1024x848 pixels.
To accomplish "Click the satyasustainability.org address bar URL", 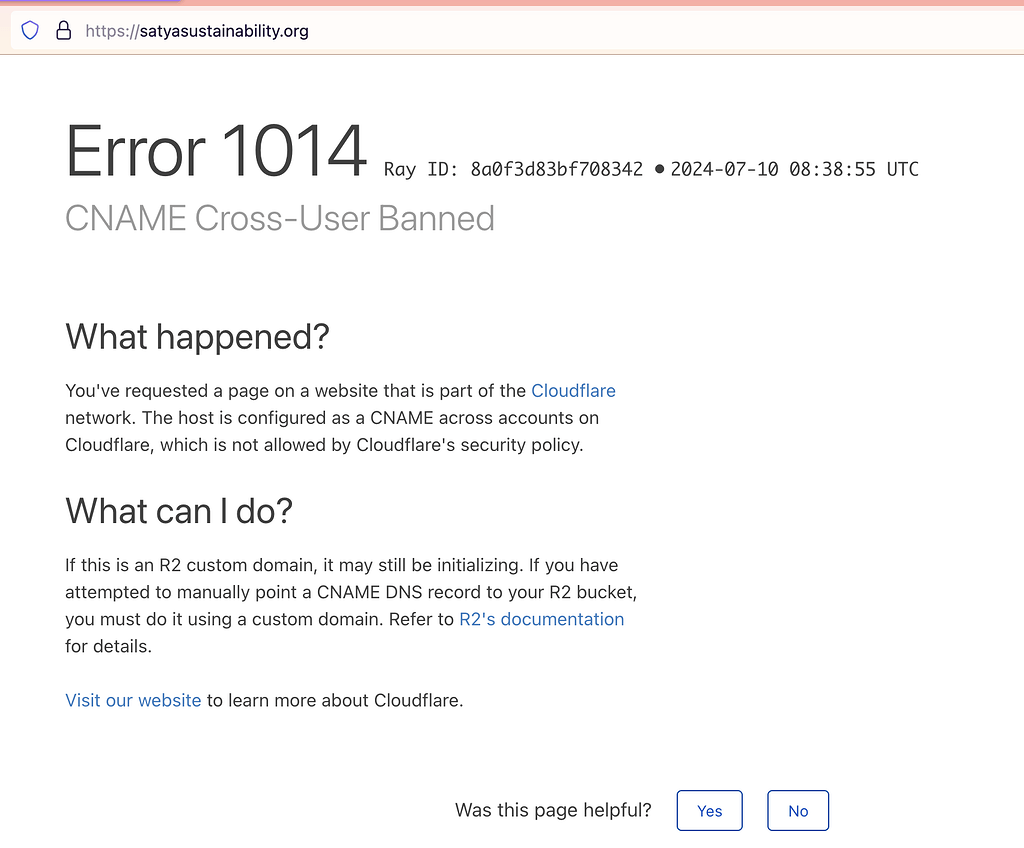I will point(197,31).
